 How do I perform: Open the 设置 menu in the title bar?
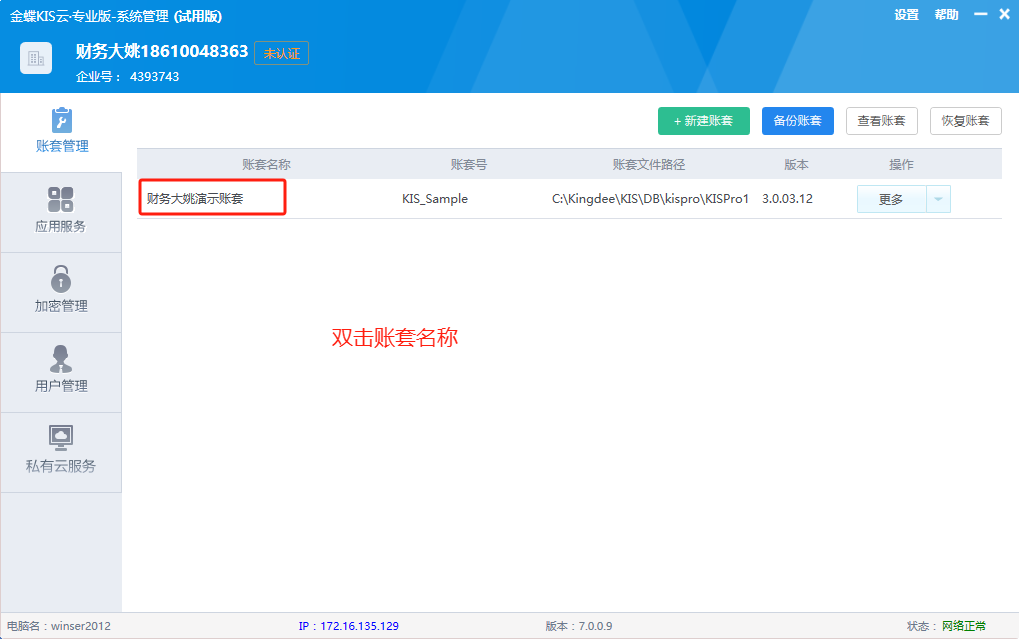(906, 15)
